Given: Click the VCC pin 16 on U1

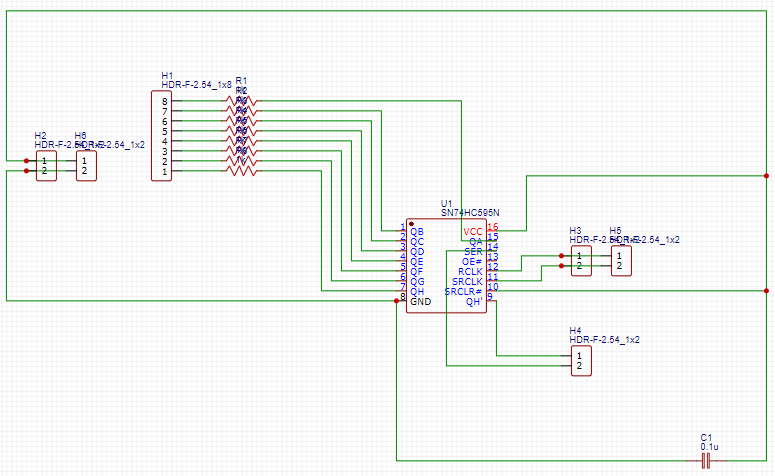Looking at the screenshot, I should [492, 227].
